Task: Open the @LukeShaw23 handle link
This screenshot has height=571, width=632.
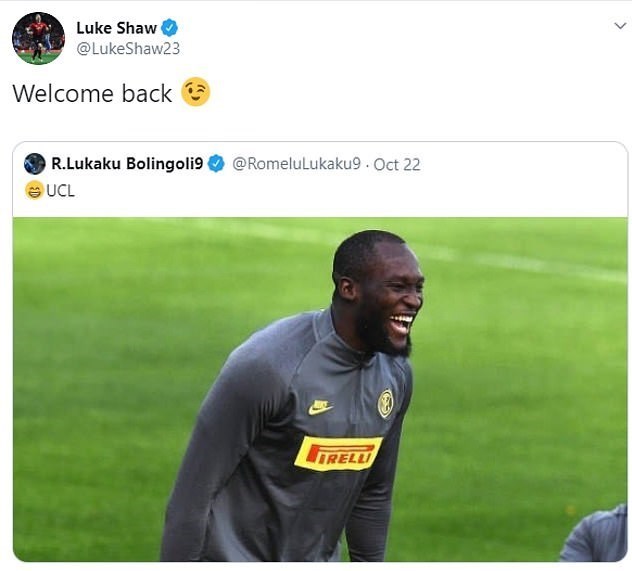Action: coord(128,49)
